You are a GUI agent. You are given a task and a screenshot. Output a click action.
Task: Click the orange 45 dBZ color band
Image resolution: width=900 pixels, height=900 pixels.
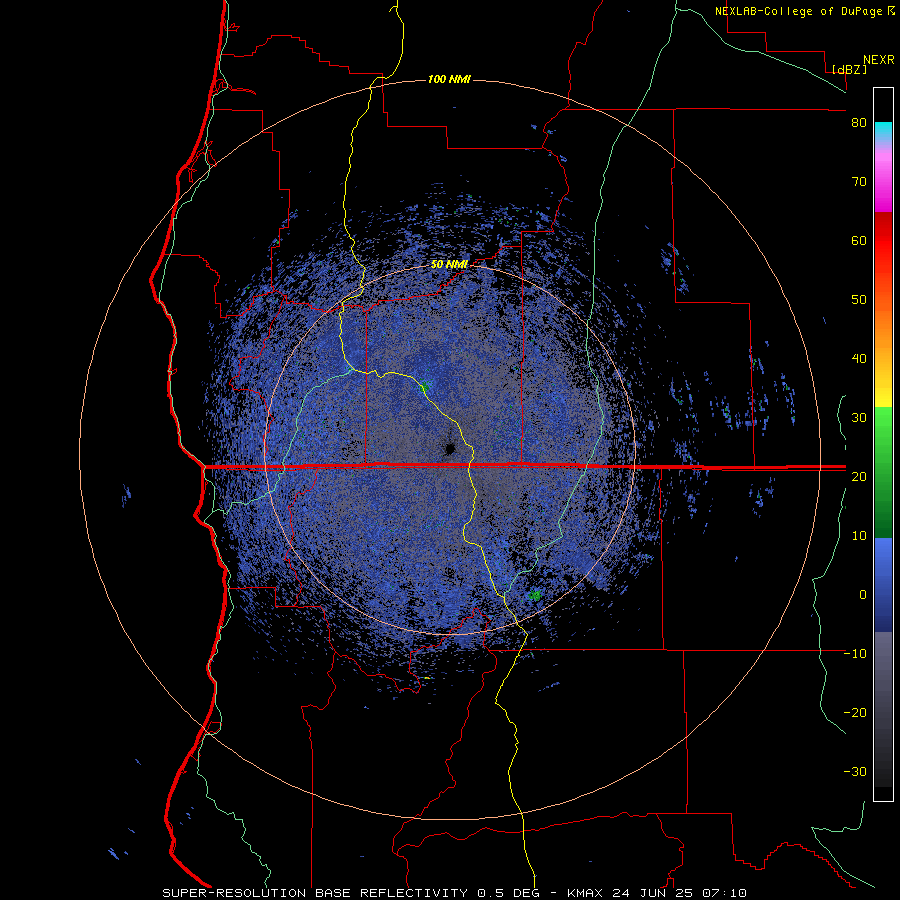tap(883, 330)
